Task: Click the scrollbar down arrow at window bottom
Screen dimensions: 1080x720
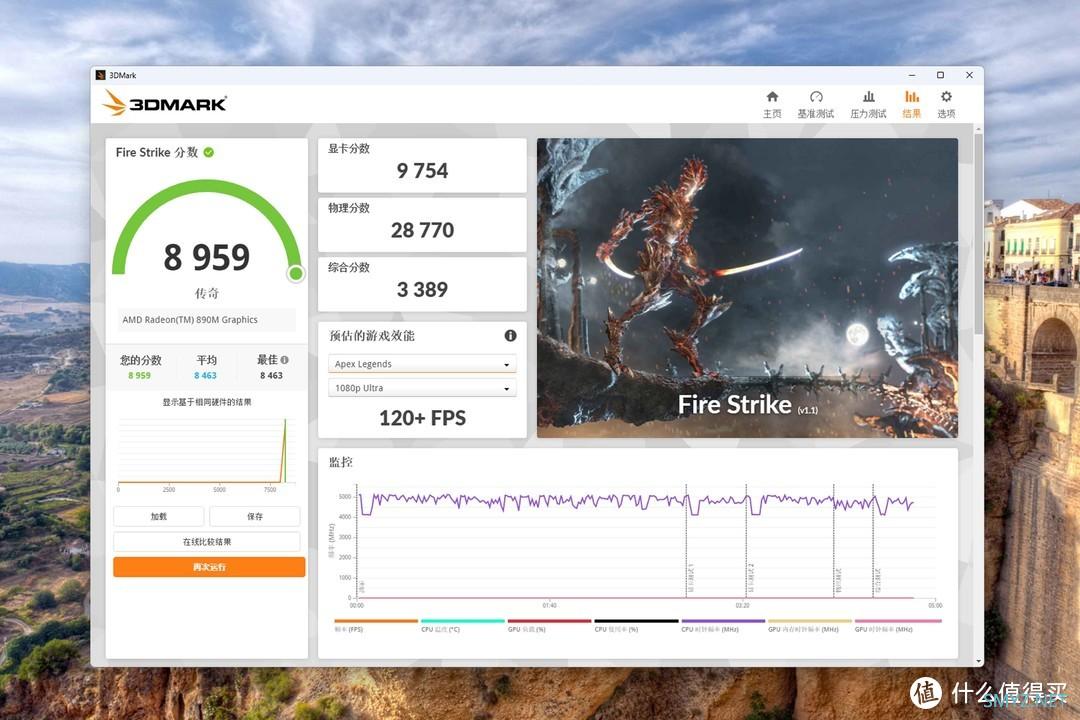Action: click(x=978, y=661)
